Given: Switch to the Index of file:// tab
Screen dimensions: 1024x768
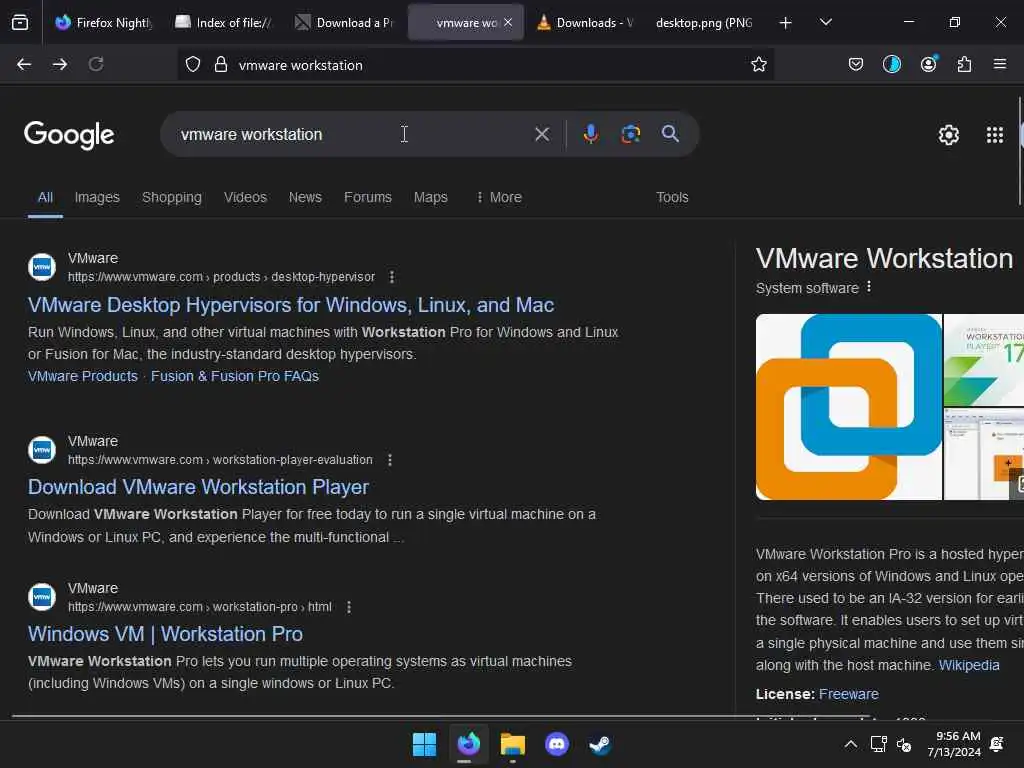Looking at the screenshot, I should coord(224,23).
